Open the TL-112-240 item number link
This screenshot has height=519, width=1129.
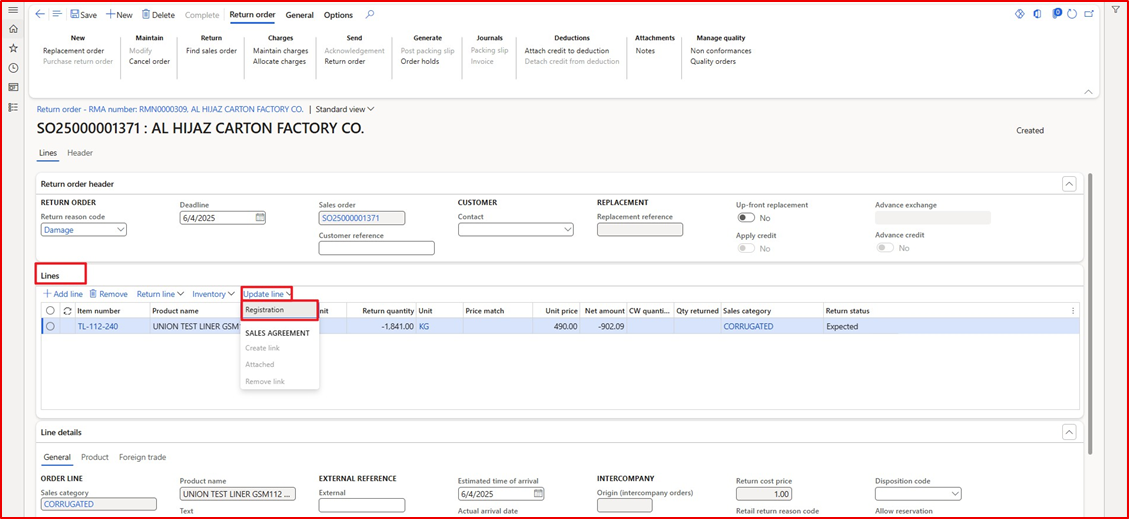pyautogui.click(x=98, y=326)
